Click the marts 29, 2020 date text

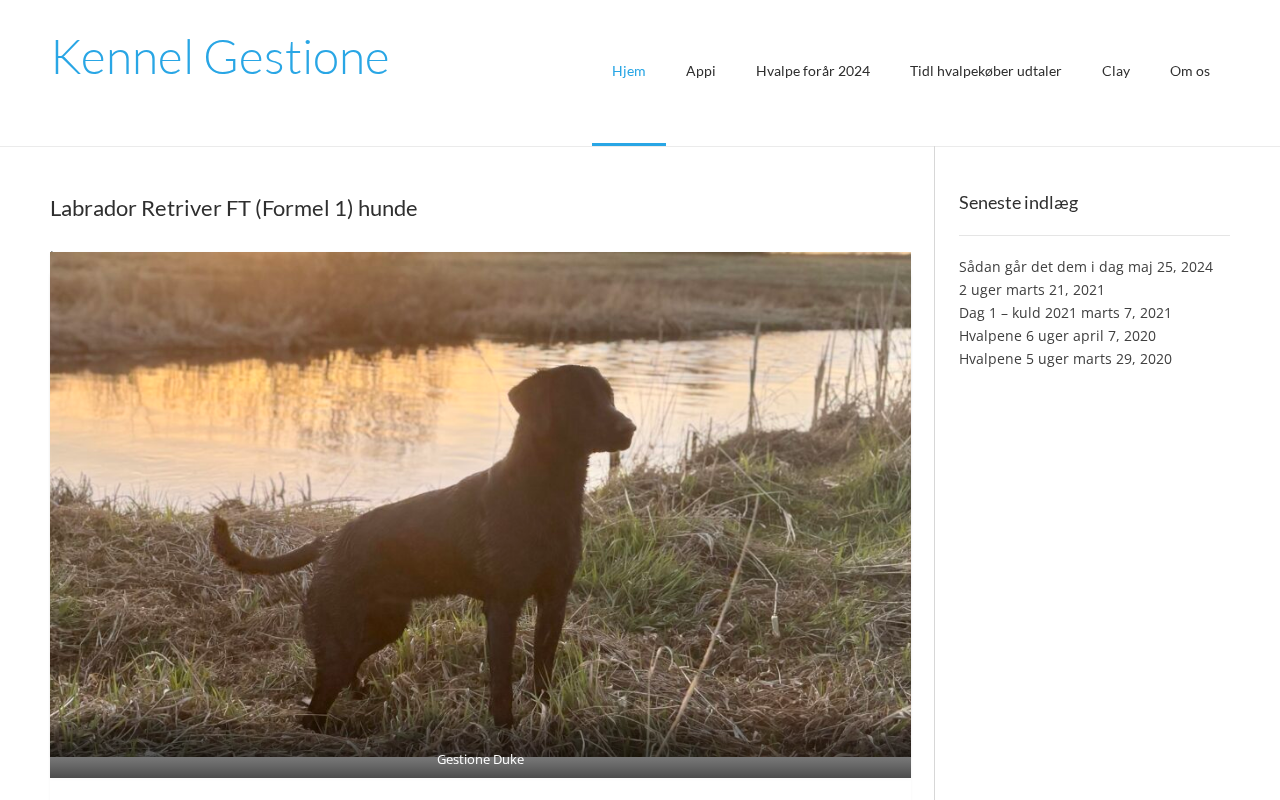[1122, 359]
